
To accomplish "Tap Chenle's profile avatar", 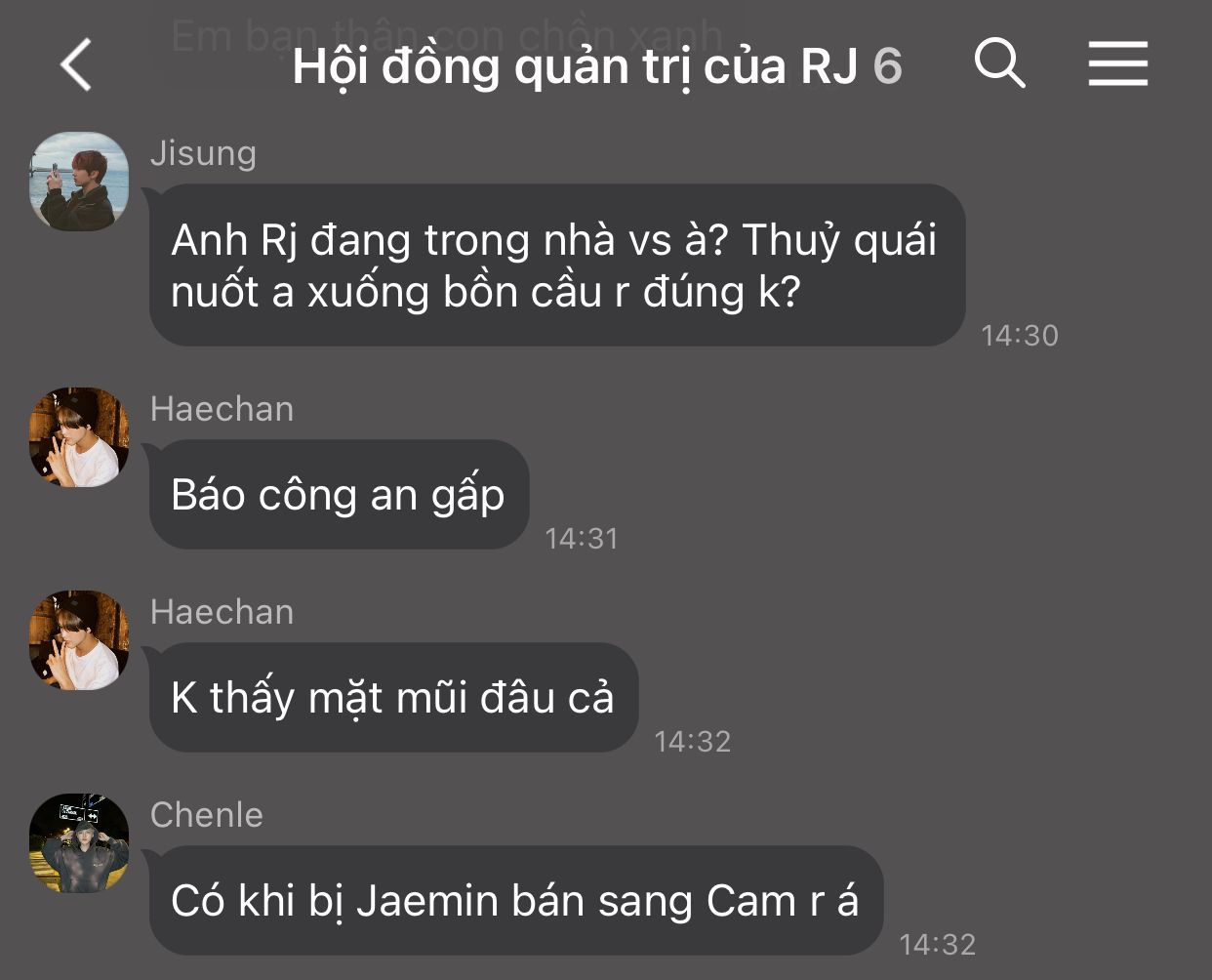I will (79, 843).
